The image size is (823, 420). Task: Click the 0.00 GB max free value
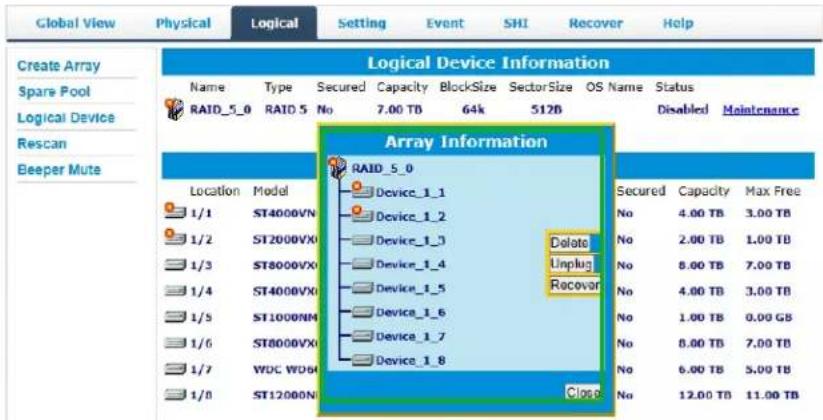[x=769, y=317]
